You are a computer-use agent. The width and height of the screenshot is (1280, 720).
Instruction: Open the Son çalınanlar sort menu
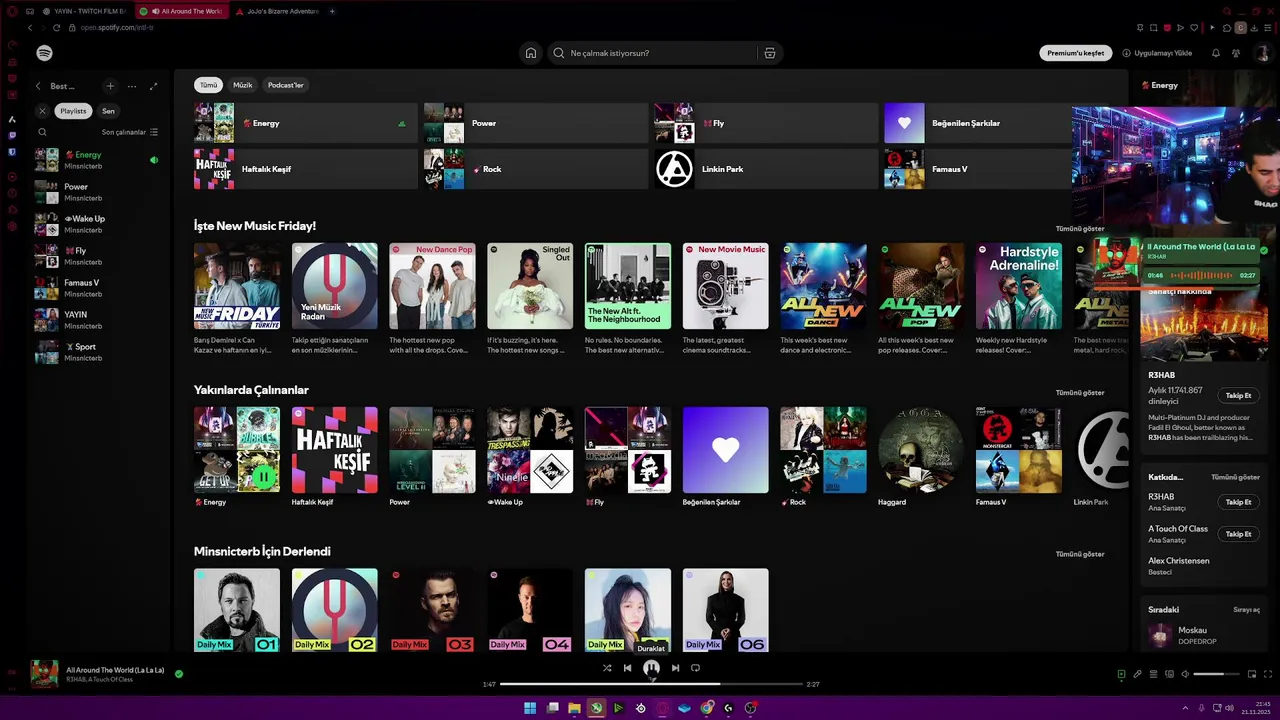tap(129, 132)
